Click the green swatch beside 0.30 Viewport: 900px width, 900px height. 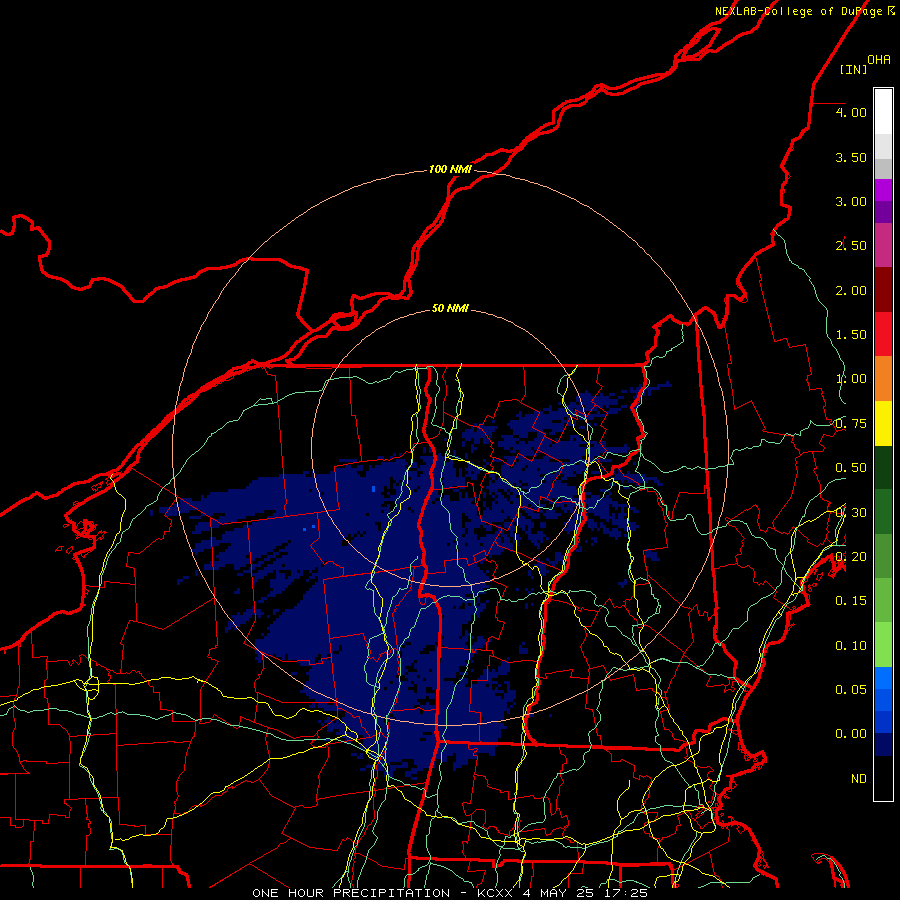pos(883,511)
